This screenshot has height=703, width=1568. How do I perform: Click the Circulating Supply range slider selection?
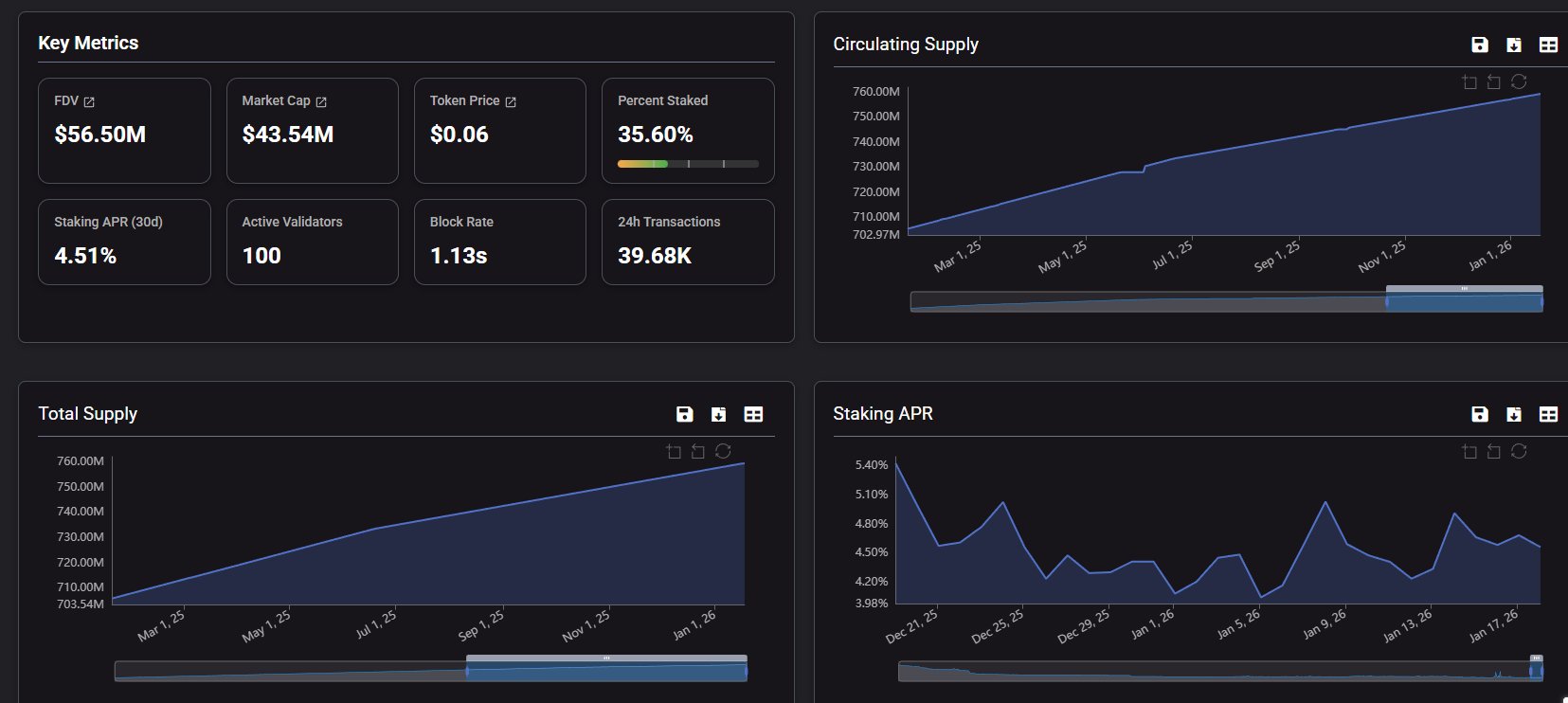pyautogui.click(x=1464, y=303)
